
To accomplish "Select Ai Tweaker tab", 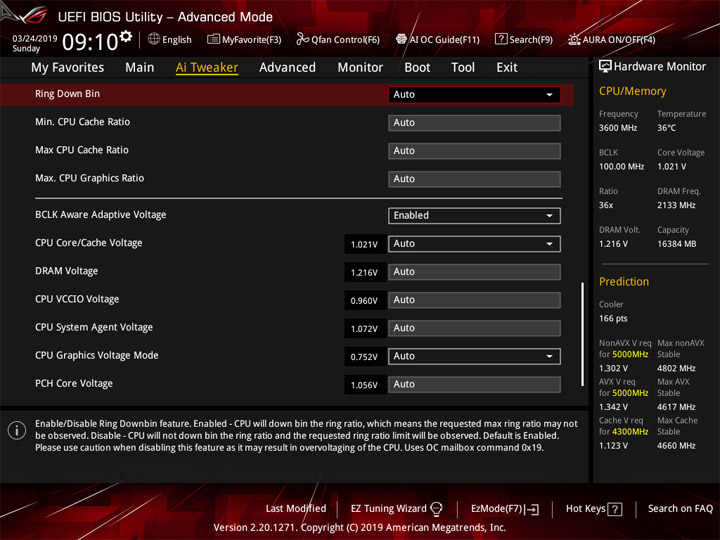I will click(x=207, y=67).
